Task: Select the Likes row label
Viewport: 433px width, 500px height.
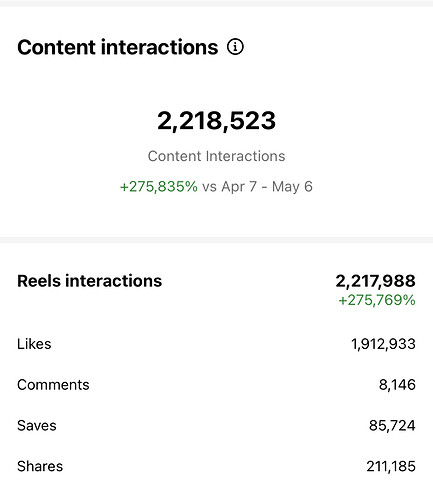Action: 34,344
